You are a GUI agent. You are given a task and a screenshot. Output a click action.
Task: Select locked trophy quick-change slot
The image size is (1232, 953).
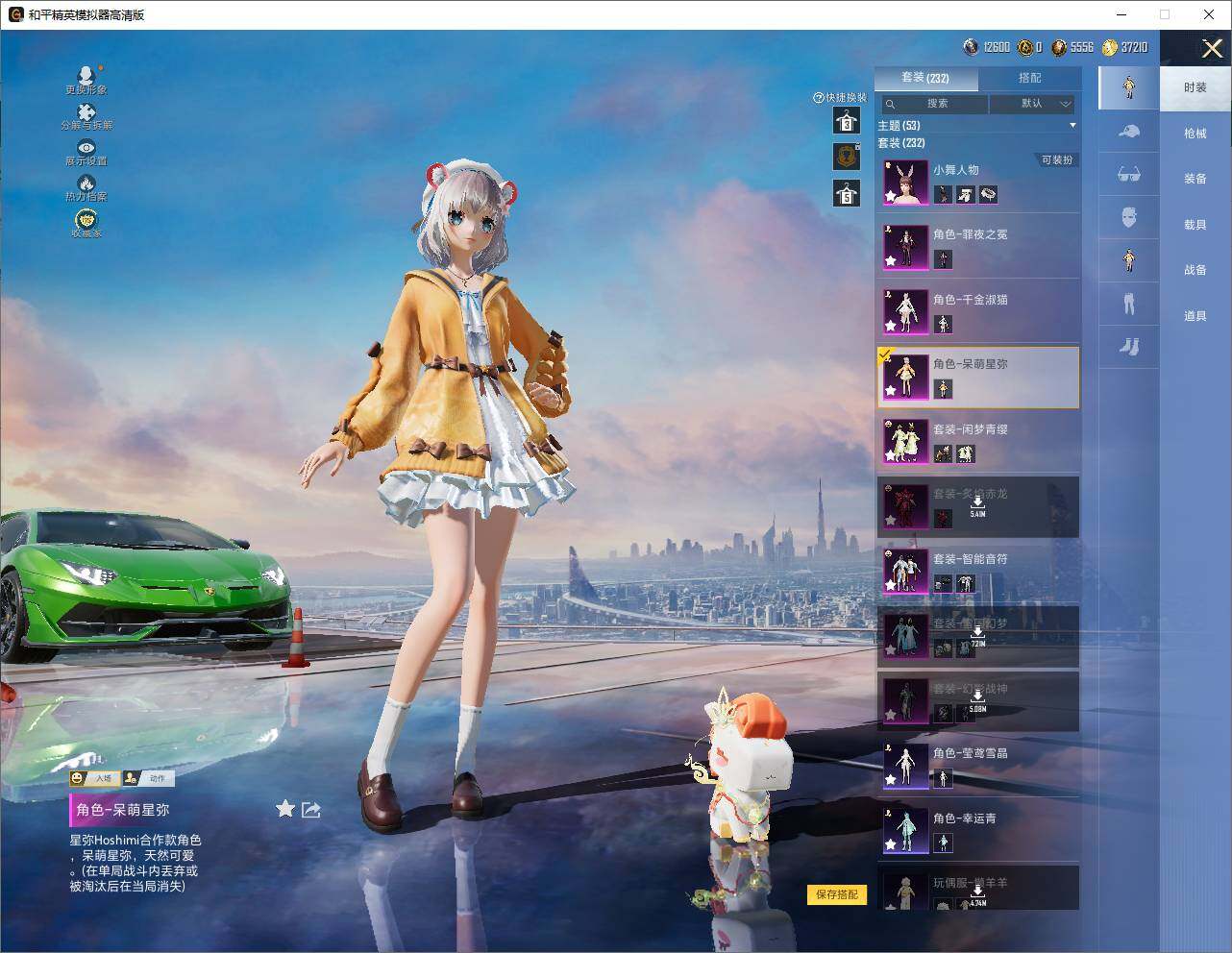(x=846, y=156)
